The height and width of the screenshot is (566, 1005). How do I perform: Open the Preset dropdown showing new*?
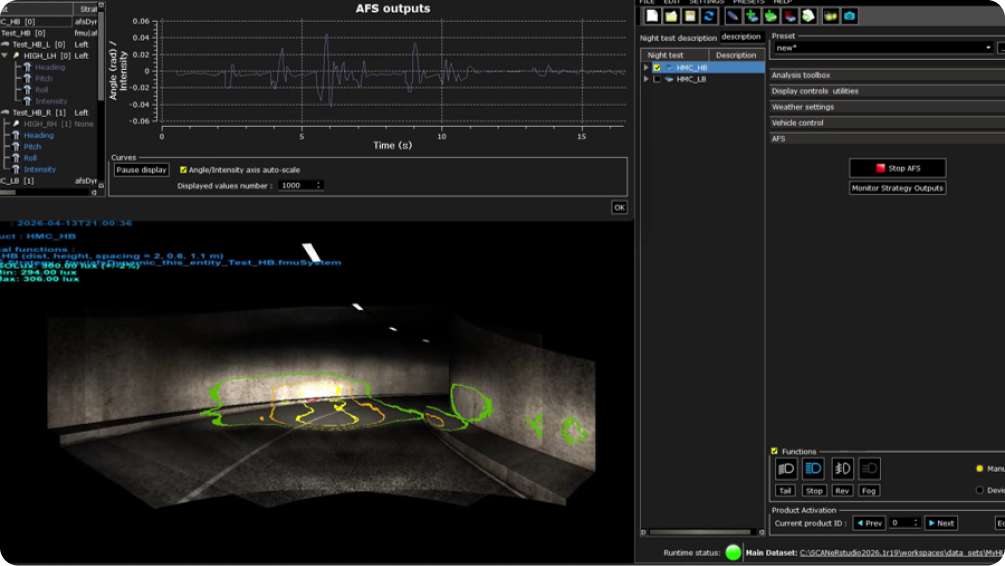[x=885, y=48]
